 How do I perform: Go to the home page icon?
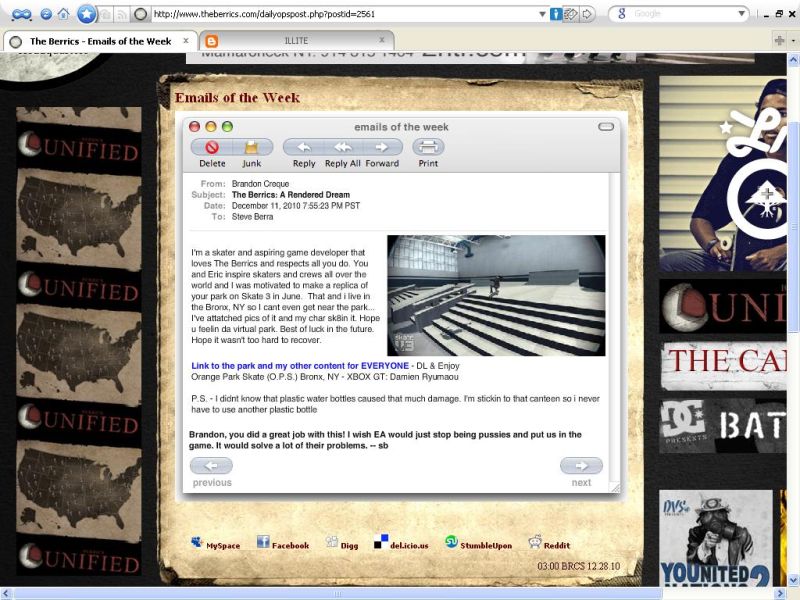64,14
